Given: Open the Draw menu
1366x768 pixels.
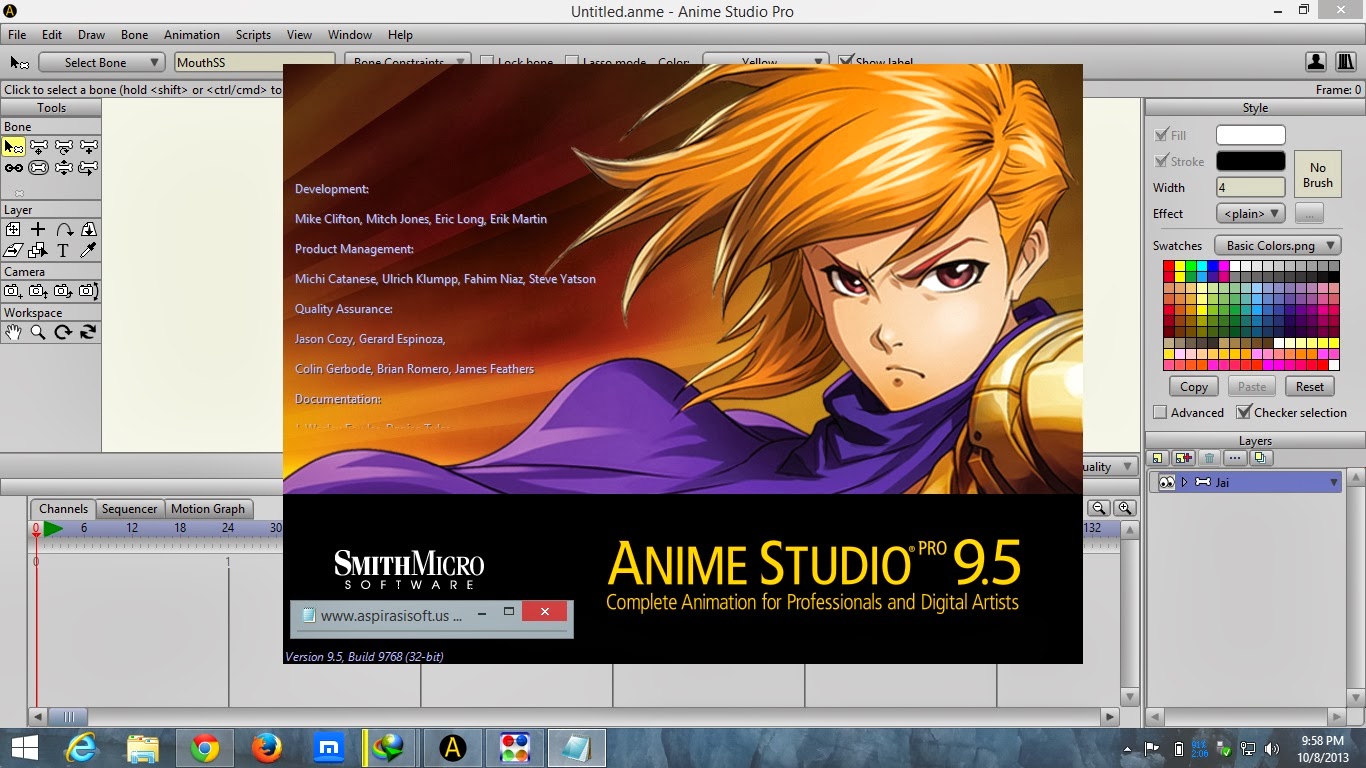Looking at the screenshot, I should [91, 35].
